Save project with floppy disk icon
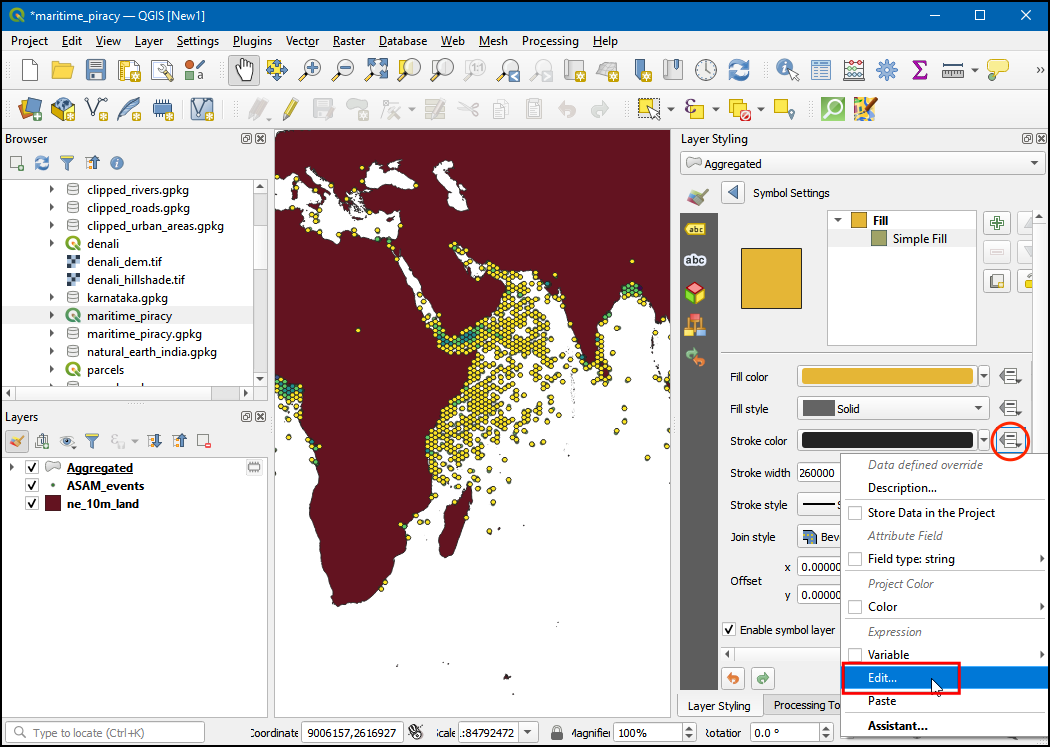The width and height of the screenshot is (1050, 747). (95, 70)
